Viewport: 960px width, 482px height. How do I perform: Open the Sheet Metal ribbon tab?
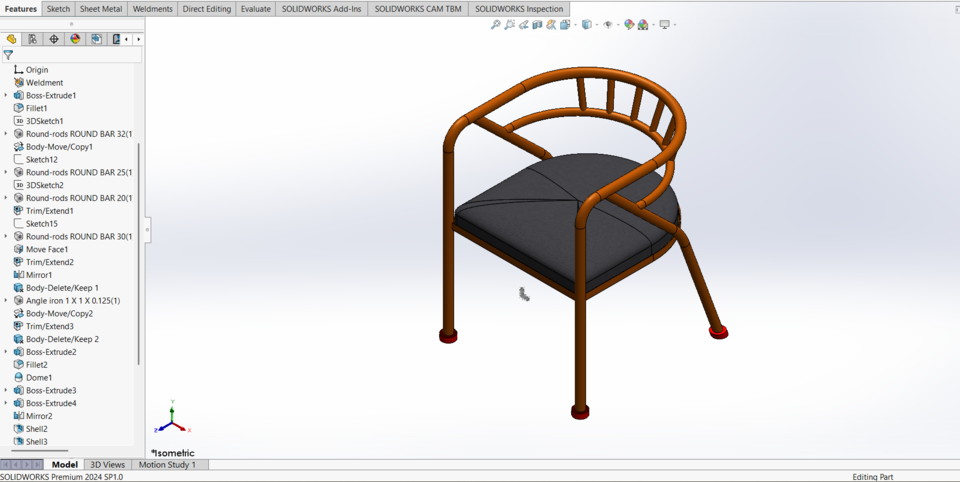coord(101,9)
